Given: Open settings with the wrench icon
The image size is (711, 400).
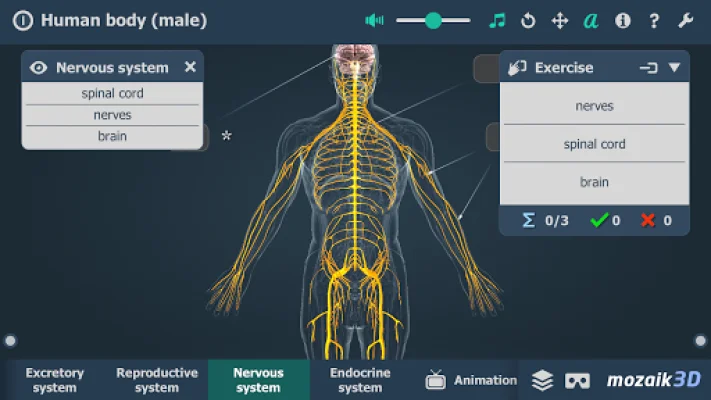Looking at the screenshot, I should (686, 20).
